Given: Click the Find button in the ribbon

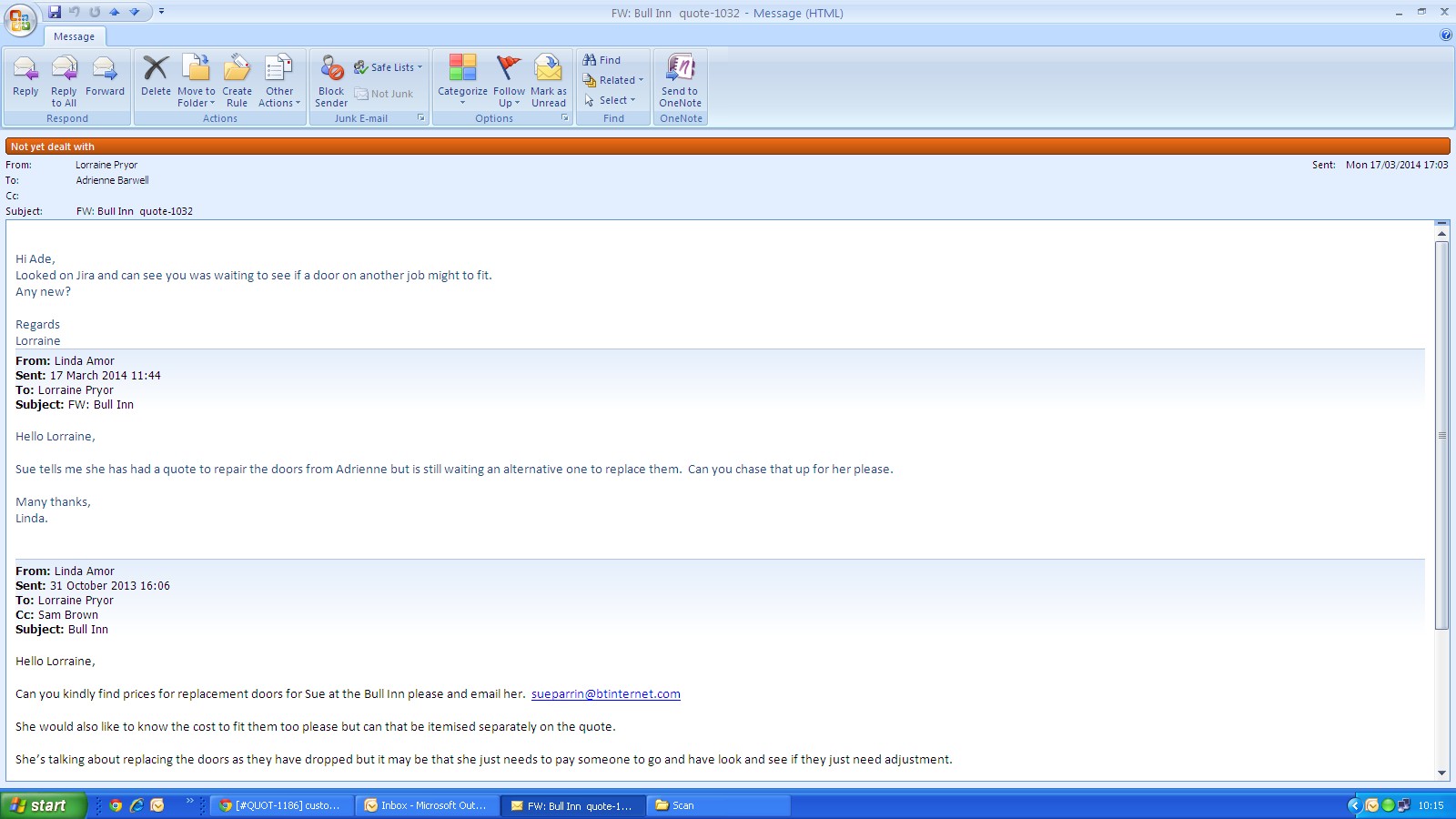Looking at the screenshot, I should coord(602,60).
